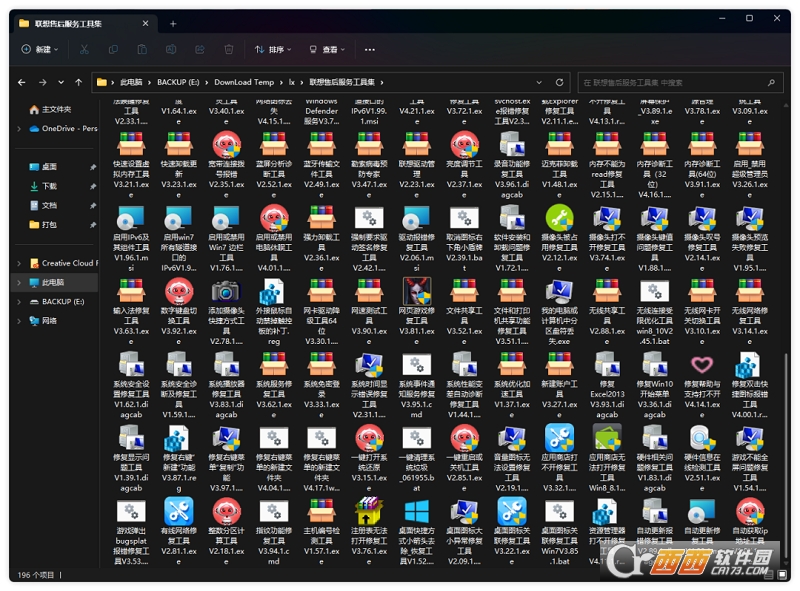Image resolution: width=800 pixels, height=591 pixels.
Task: Click the Copy icon in the toolbar
Action: coord(113,50)
